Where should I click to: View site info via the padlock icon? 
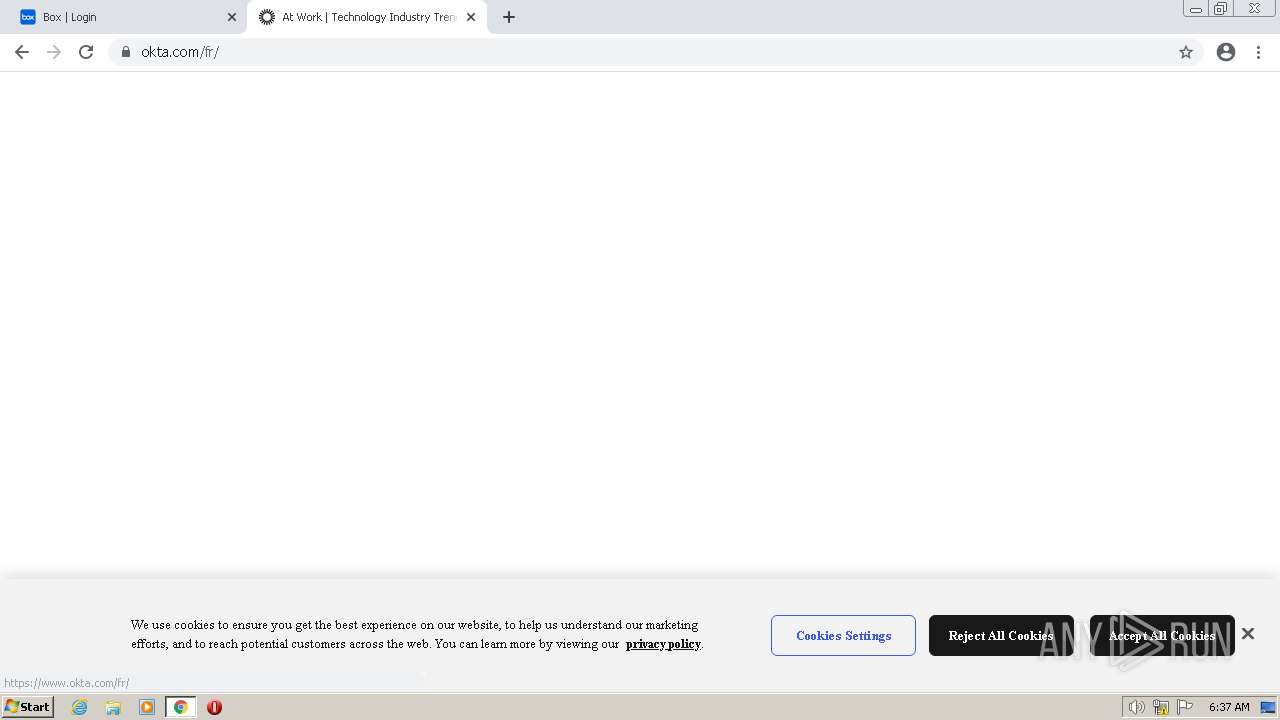coord(126,52)
